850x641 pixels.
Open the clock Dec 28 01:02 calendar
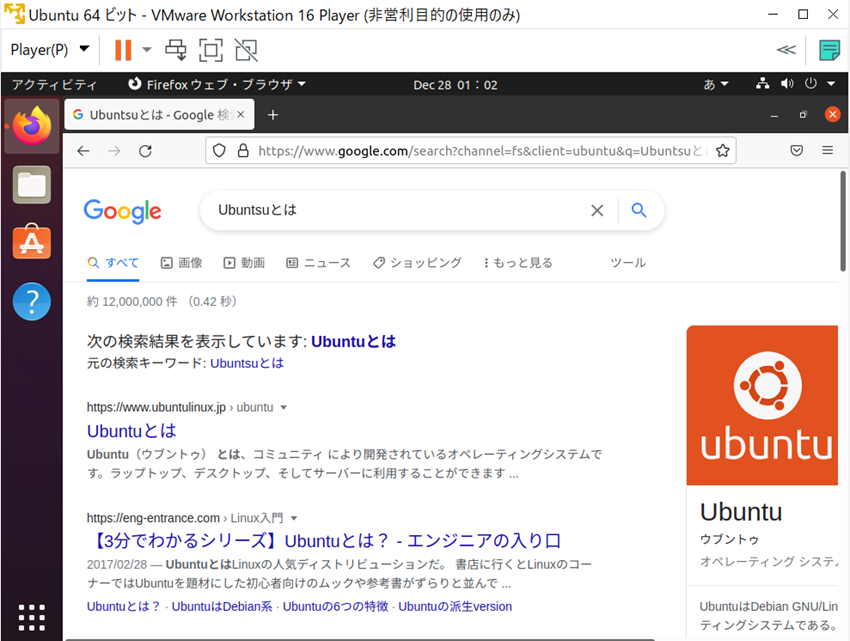pyautogui.click(x=455, y=85)
